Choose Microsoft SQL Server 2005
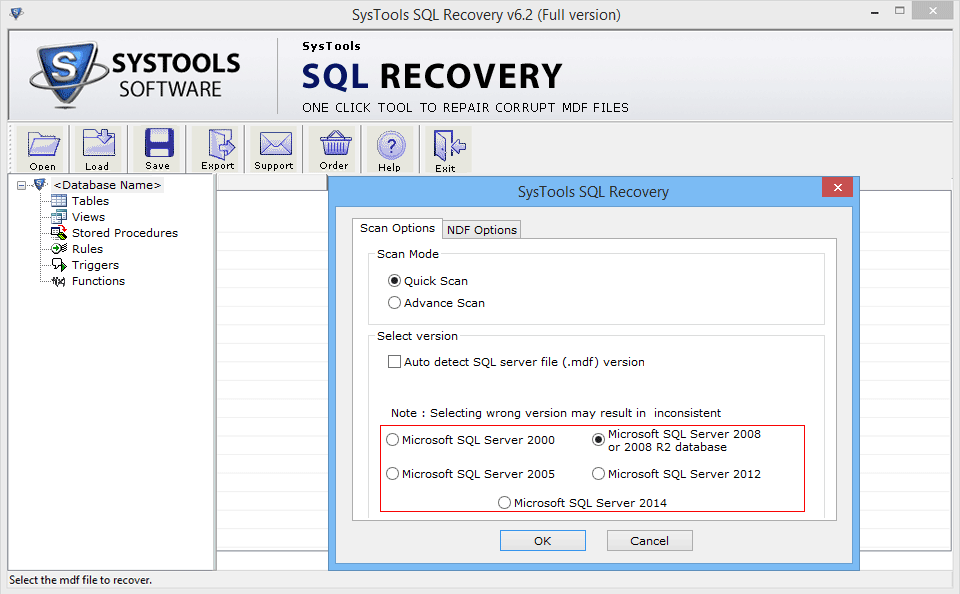960x594 pixels. tap(392, 474)
